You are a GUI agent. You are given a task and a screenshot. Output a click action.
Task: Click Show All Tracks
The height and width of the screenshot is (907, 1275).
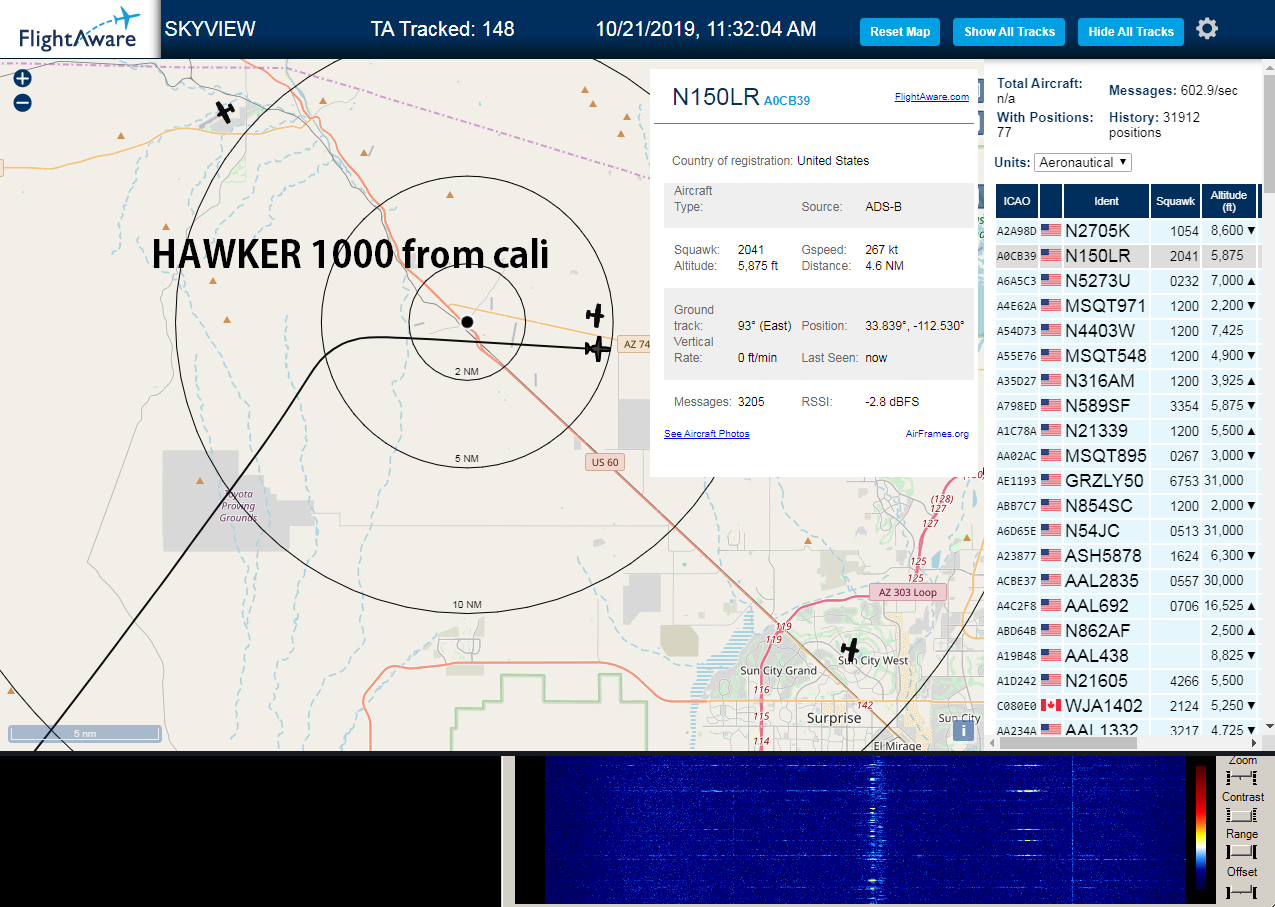[x=1009, y=32]
